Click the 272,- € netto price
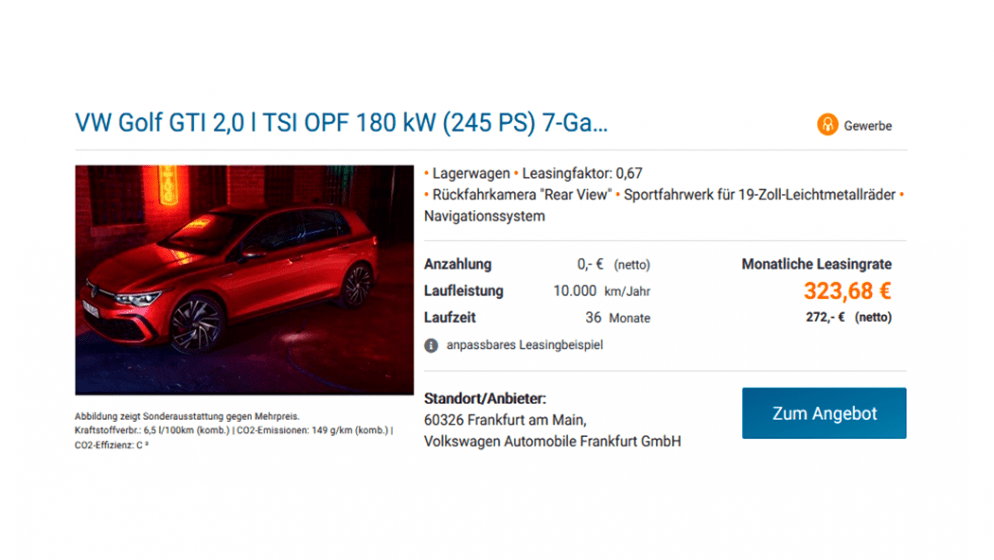Screen dimensions: 994x560 click(849, 317)
